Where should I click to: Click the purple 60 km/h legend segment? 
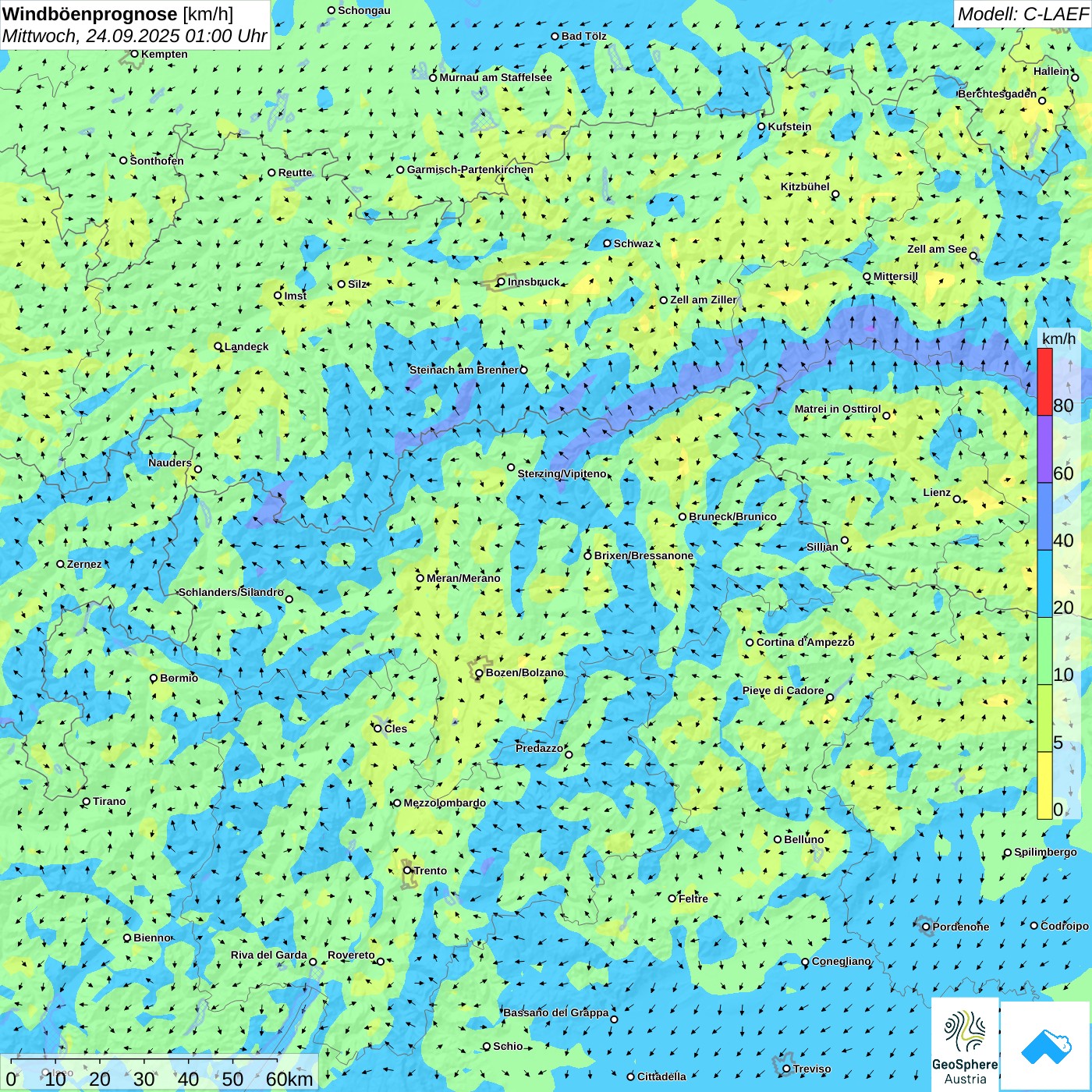tap(1044, 449)
